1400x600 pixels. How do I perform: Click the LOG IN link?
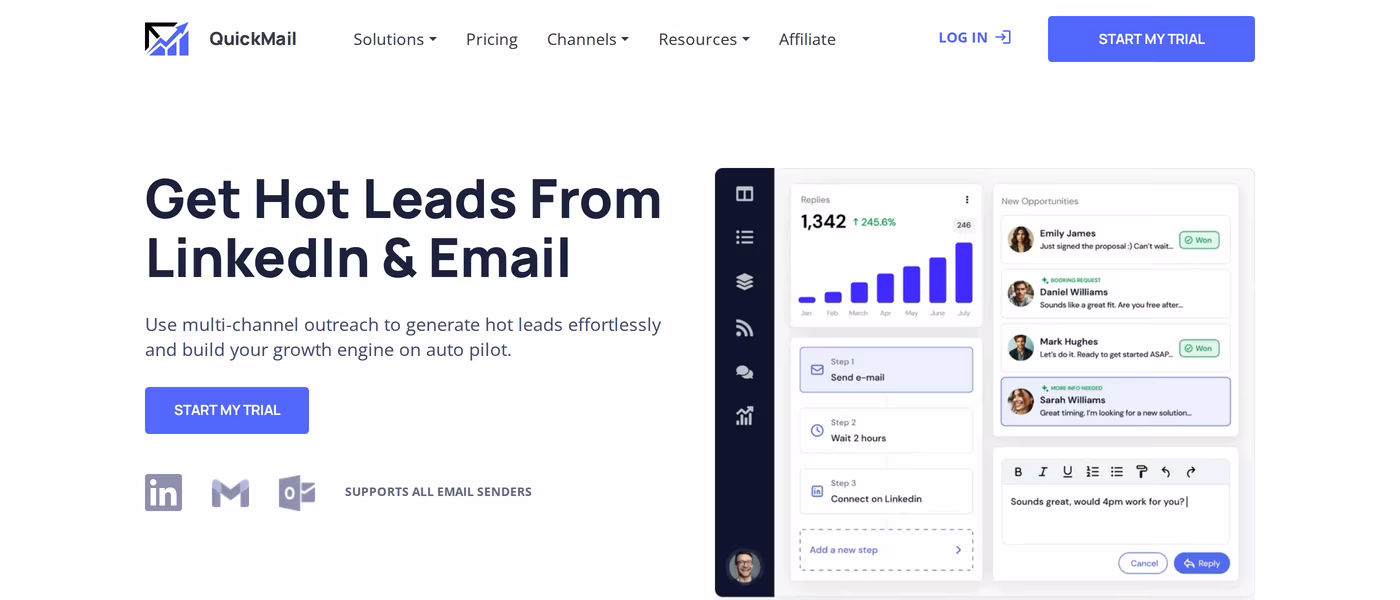(x=974, y=38)
